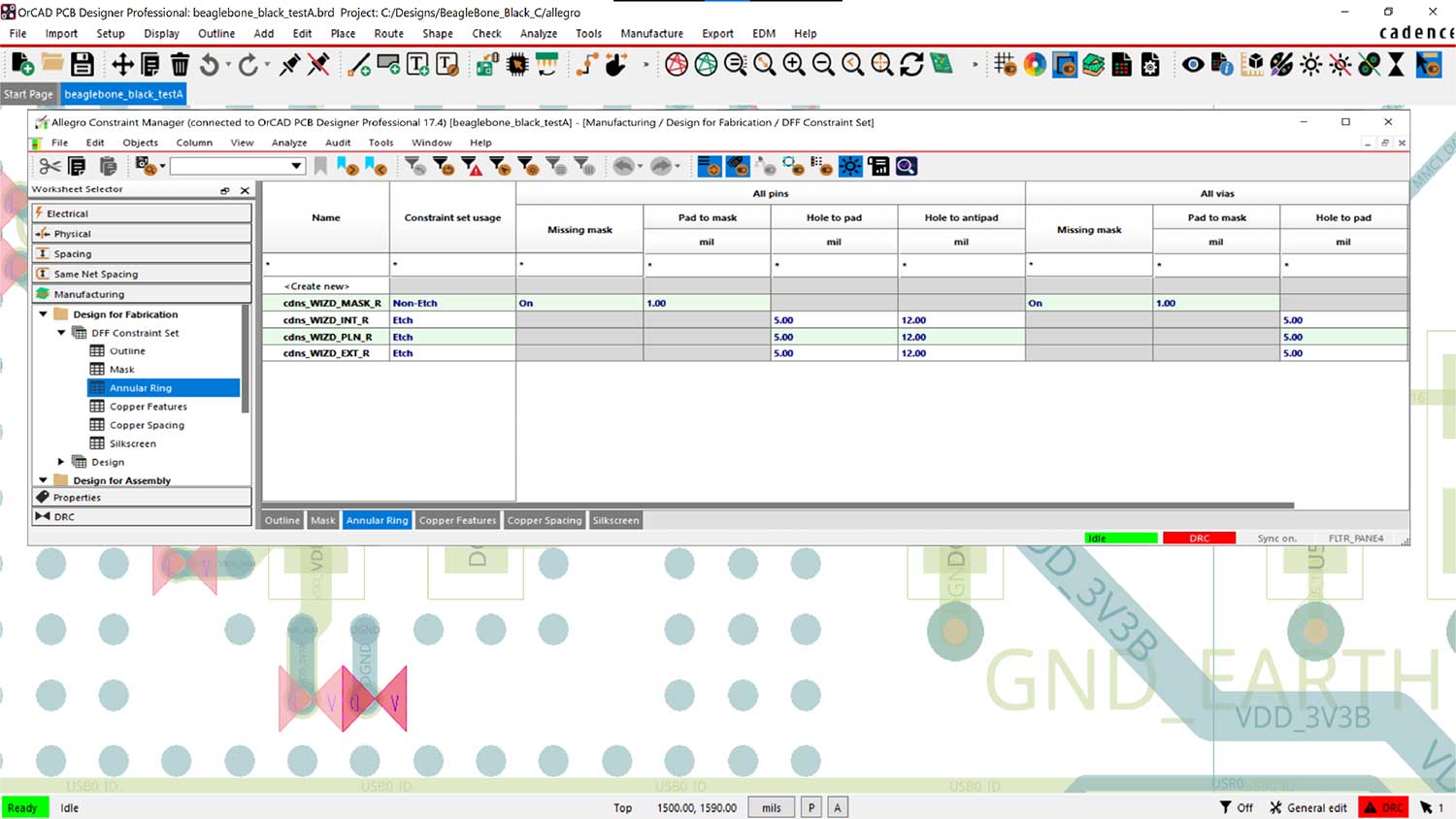The image size is (1456, 819).
Task: Click the Zoom In magnifier
Action: (x=794, y=64)
